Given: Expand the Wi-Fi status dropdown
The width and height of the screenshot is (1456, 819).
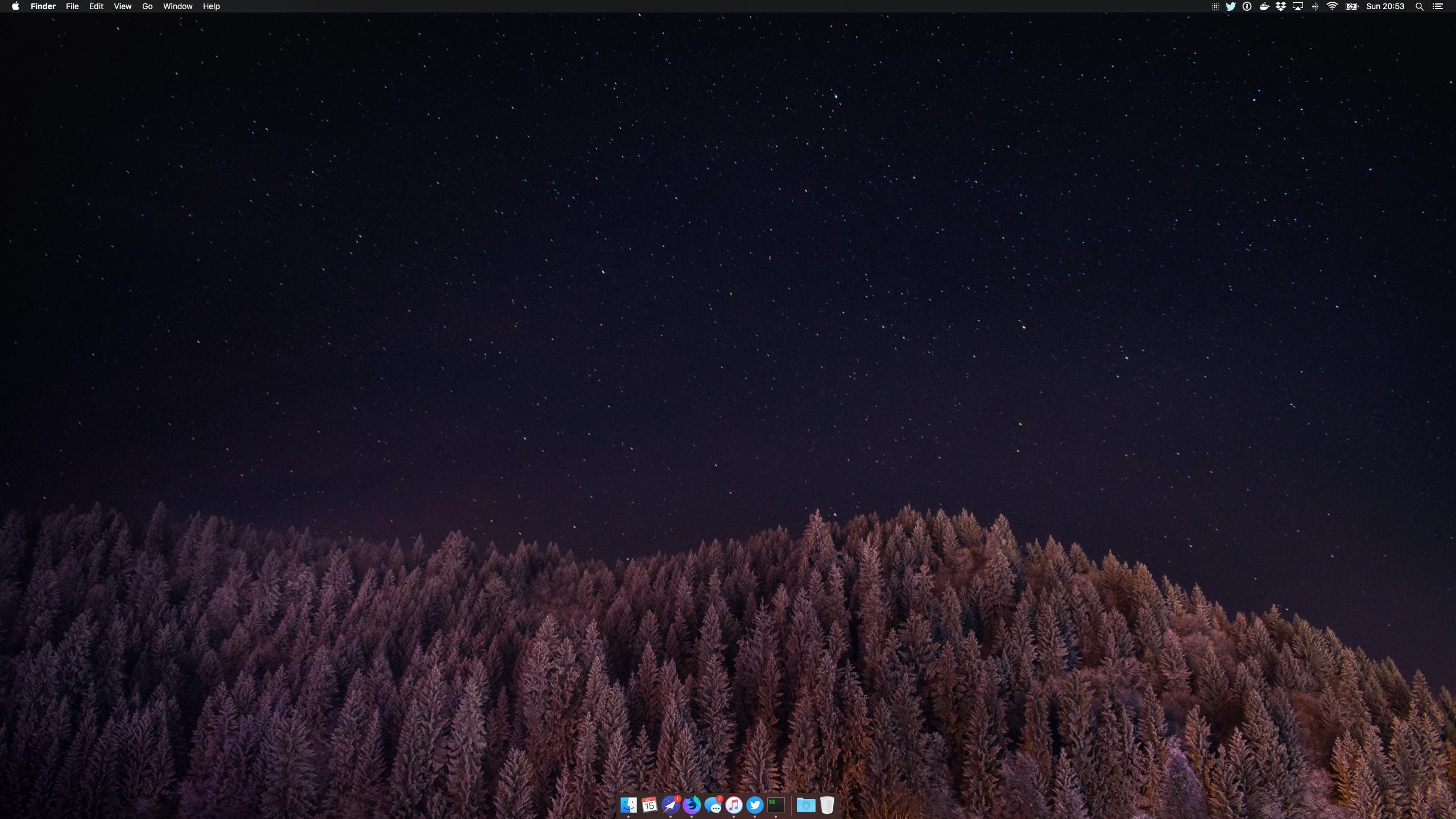Looking at the screenshot, I should click(x=1332, y=6).
